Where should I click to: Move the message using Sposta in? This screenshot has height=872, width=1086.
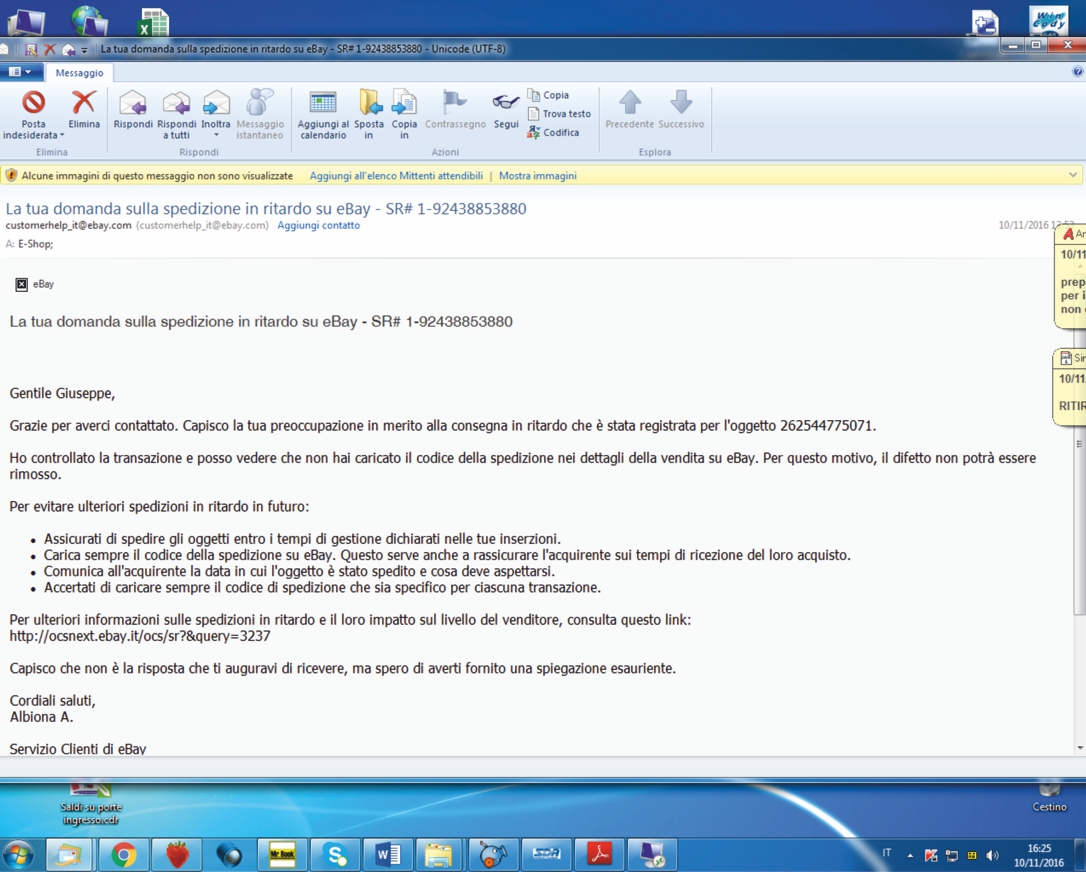[x=368, y=114]
